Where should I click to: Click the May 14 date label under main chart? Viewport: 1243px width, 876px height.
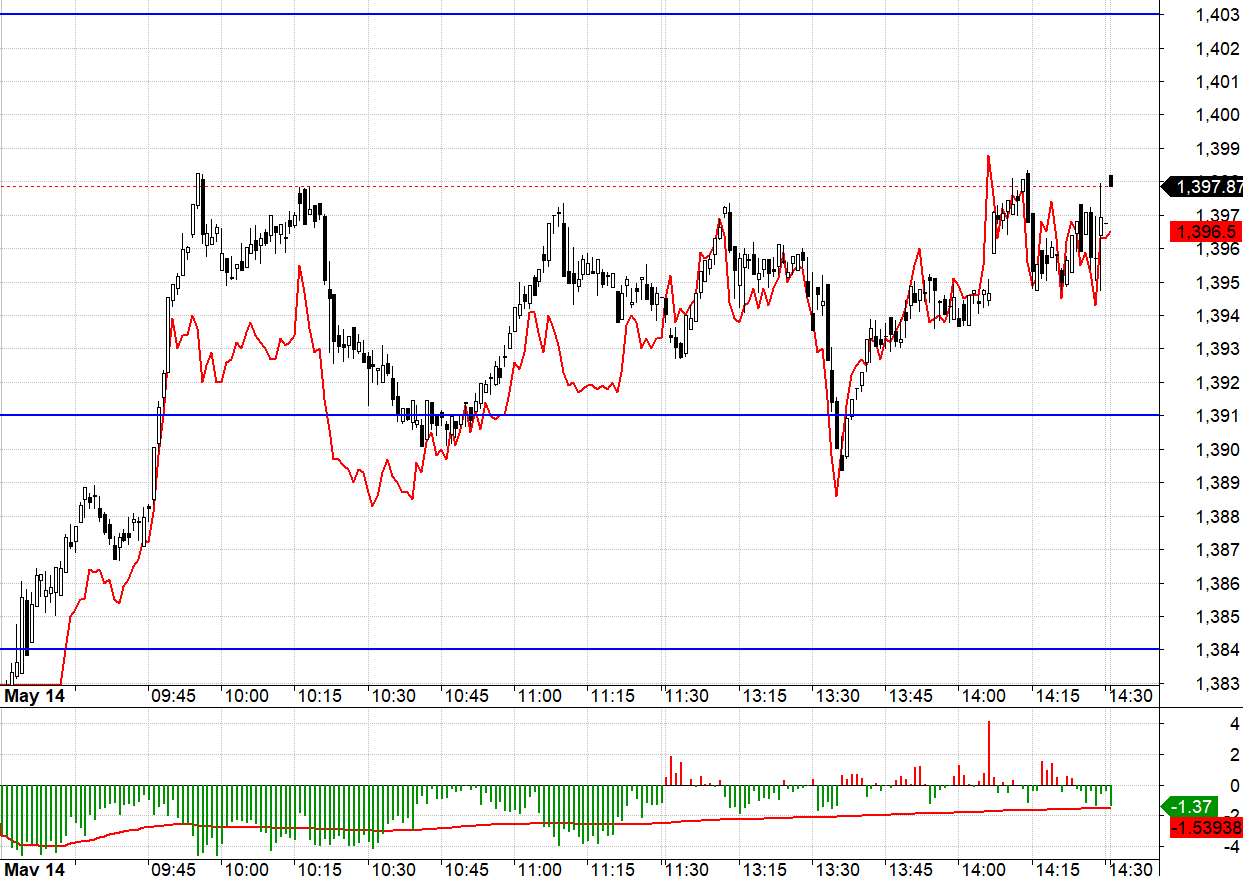coord(34,696)
